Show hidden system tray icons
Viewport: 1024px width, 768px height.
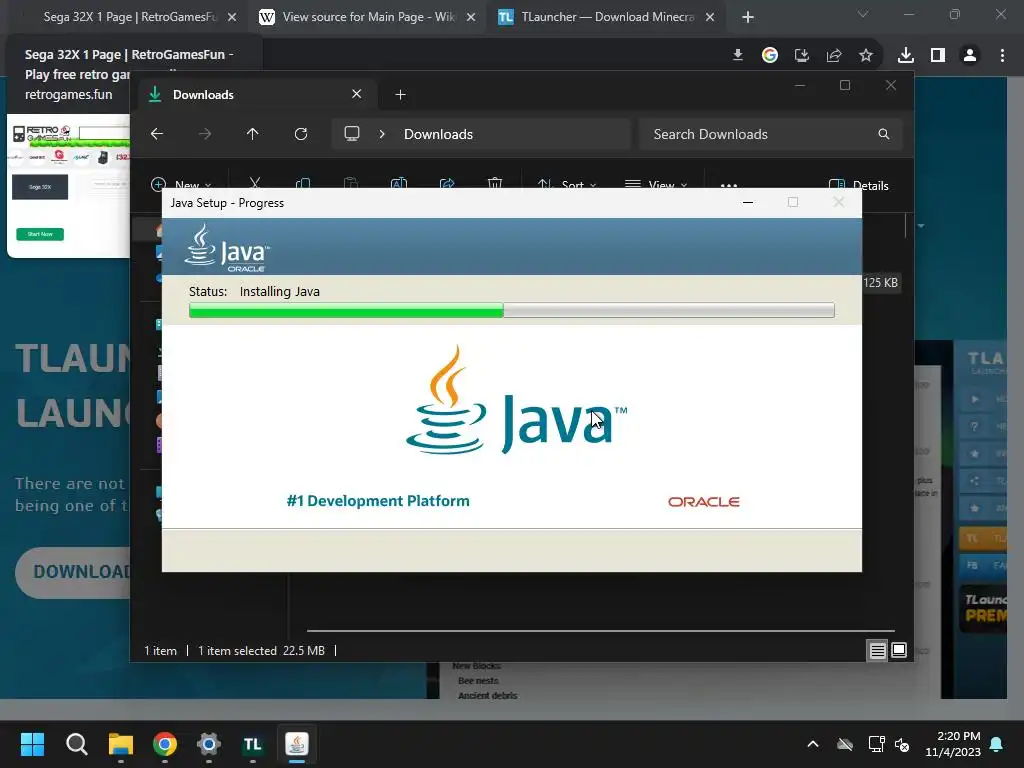point(813,744)
